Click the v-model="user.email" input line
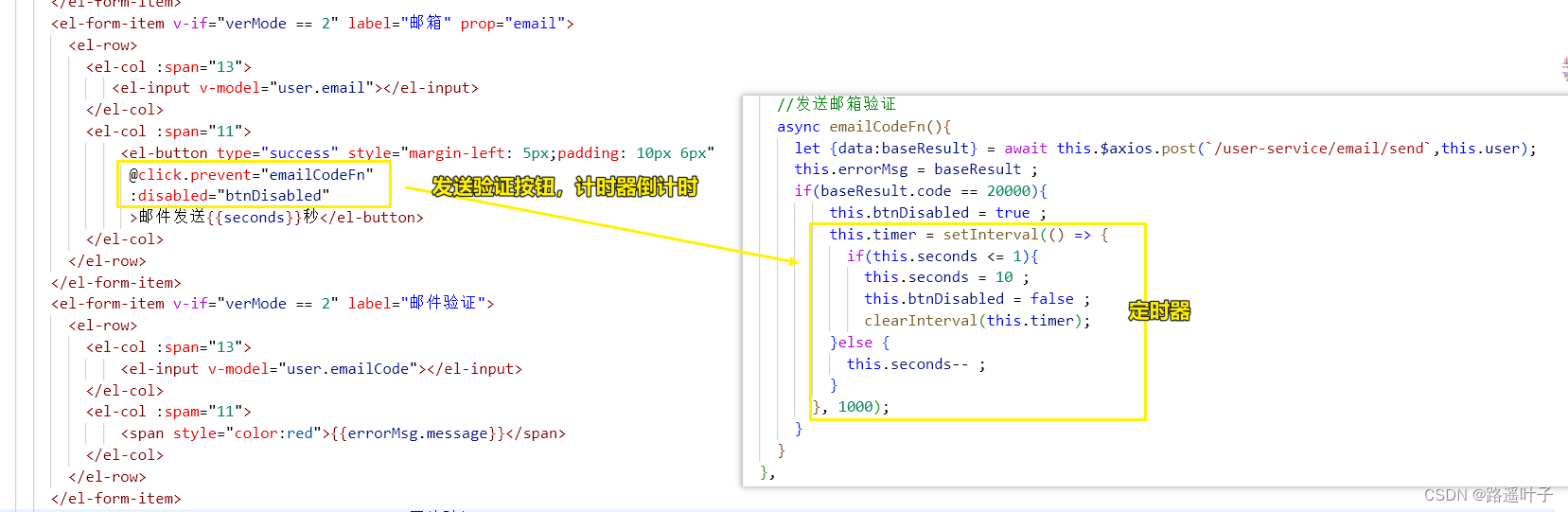Screen dimensions: 1568x512 click(294, 88)
